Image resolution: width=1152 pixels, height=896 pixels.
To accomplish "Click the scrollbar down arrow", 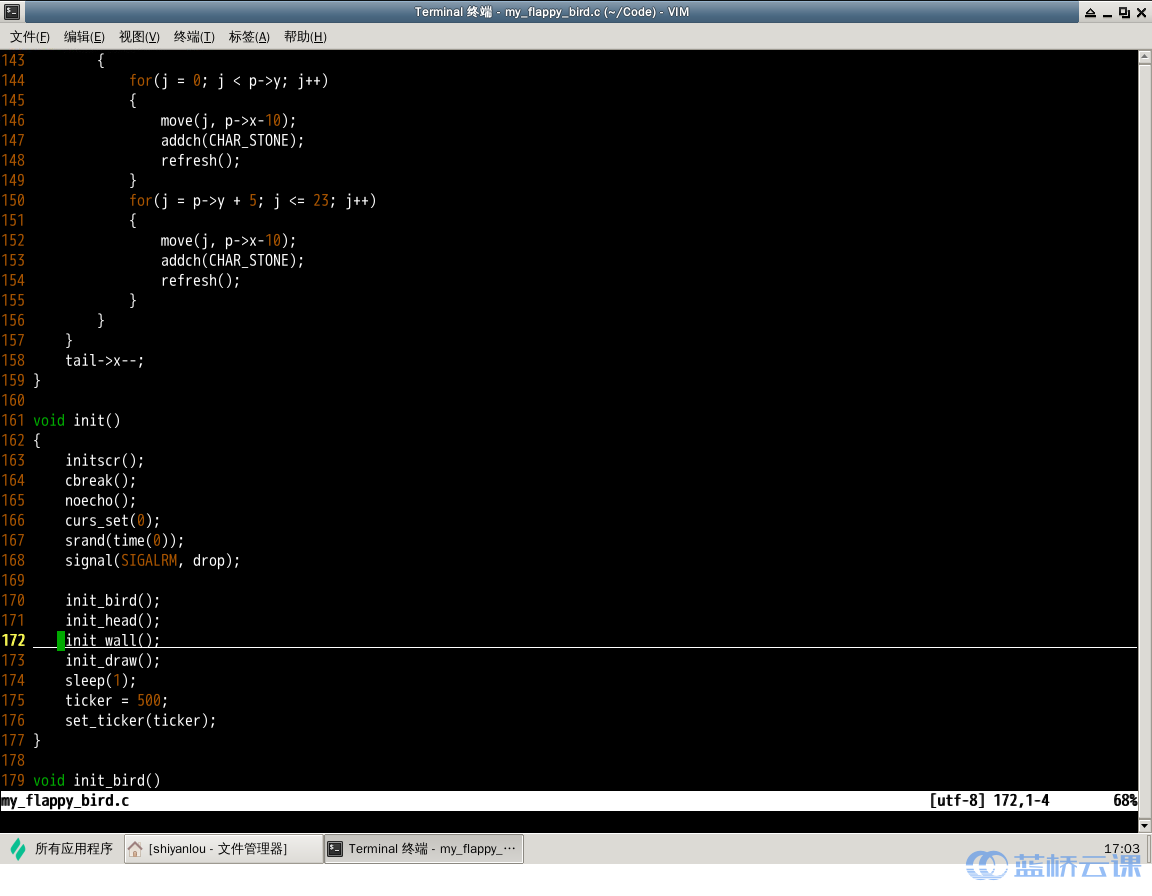I will coord(1145,825).
